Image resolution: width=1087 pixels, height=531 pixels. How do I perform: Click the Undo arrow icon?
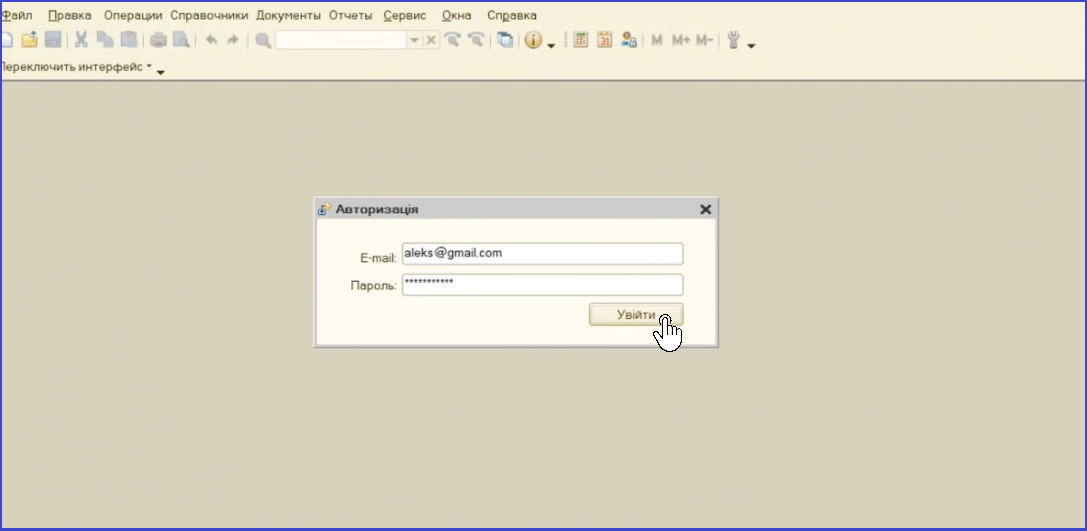211,40
